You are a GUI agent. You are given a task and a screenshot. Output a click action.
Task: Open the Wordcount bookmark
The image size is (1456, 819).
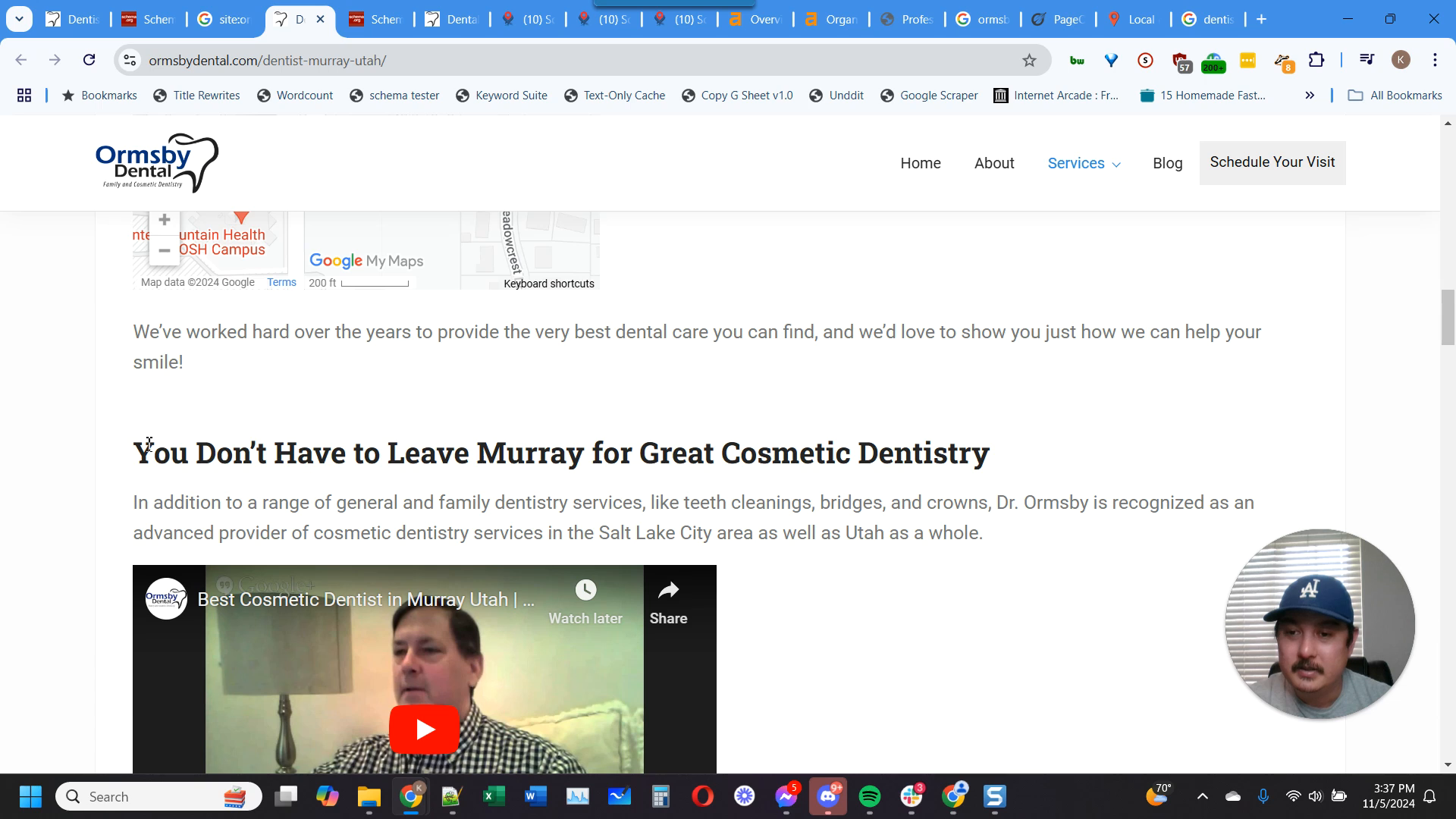click(x=295, y=96)
